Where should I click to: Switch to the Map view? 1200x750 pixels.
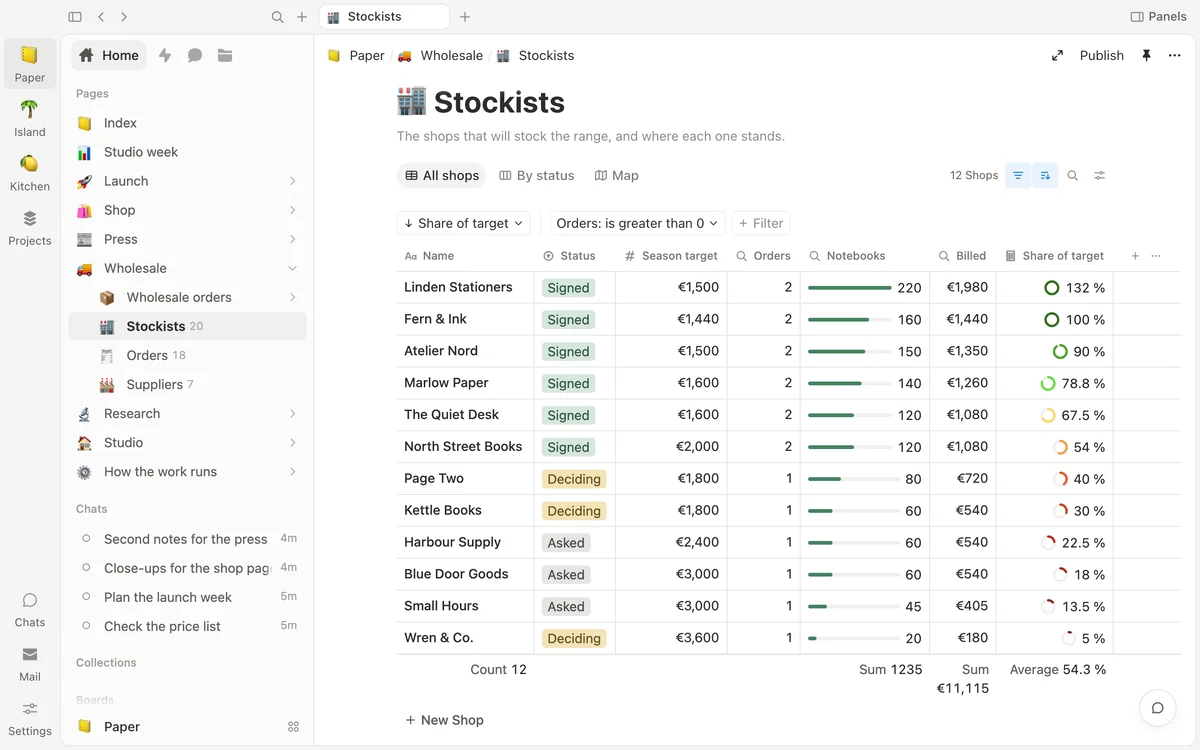(x=616, y=176)
